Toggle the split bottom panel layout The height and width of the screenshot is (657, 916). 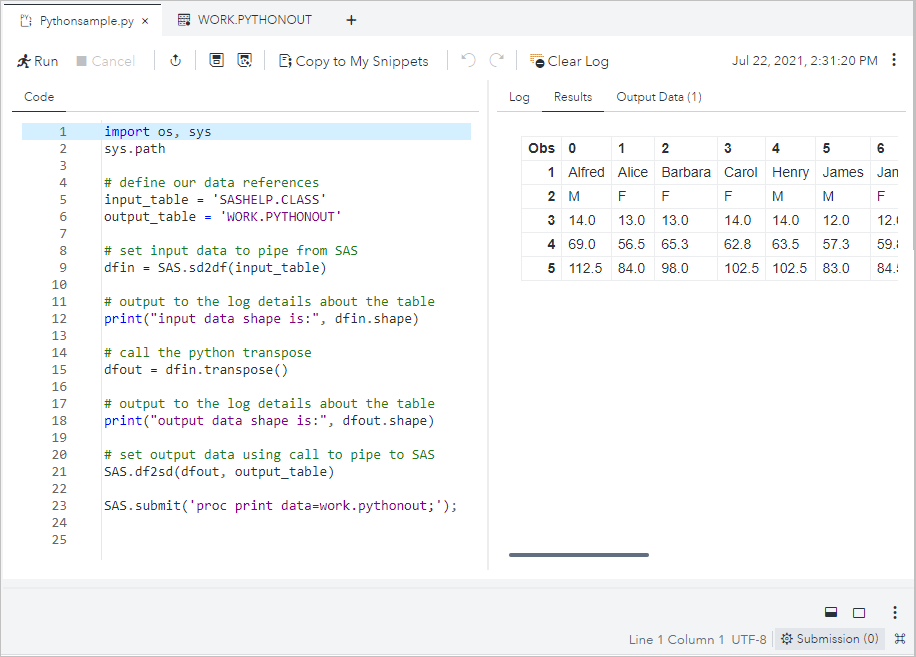point(830,612)
